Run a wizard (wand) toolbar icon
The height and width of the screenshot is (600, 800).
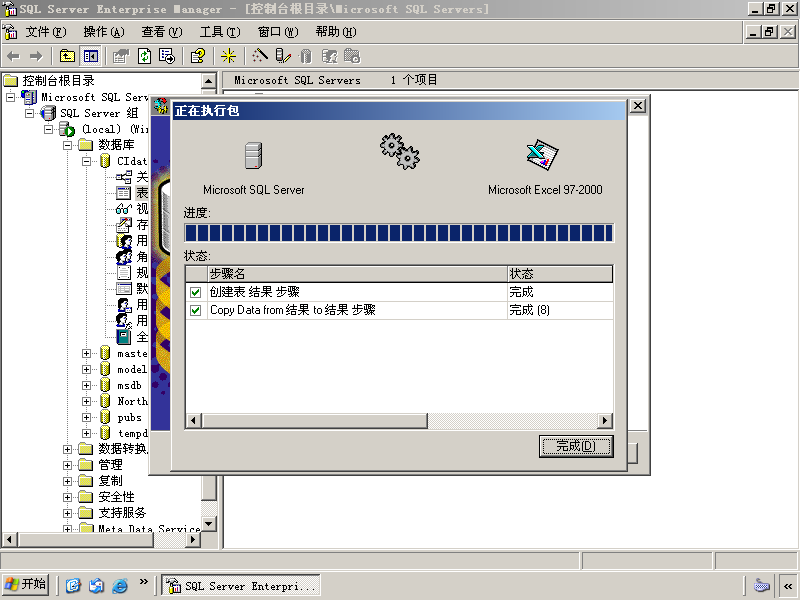(x=260, y=56)
